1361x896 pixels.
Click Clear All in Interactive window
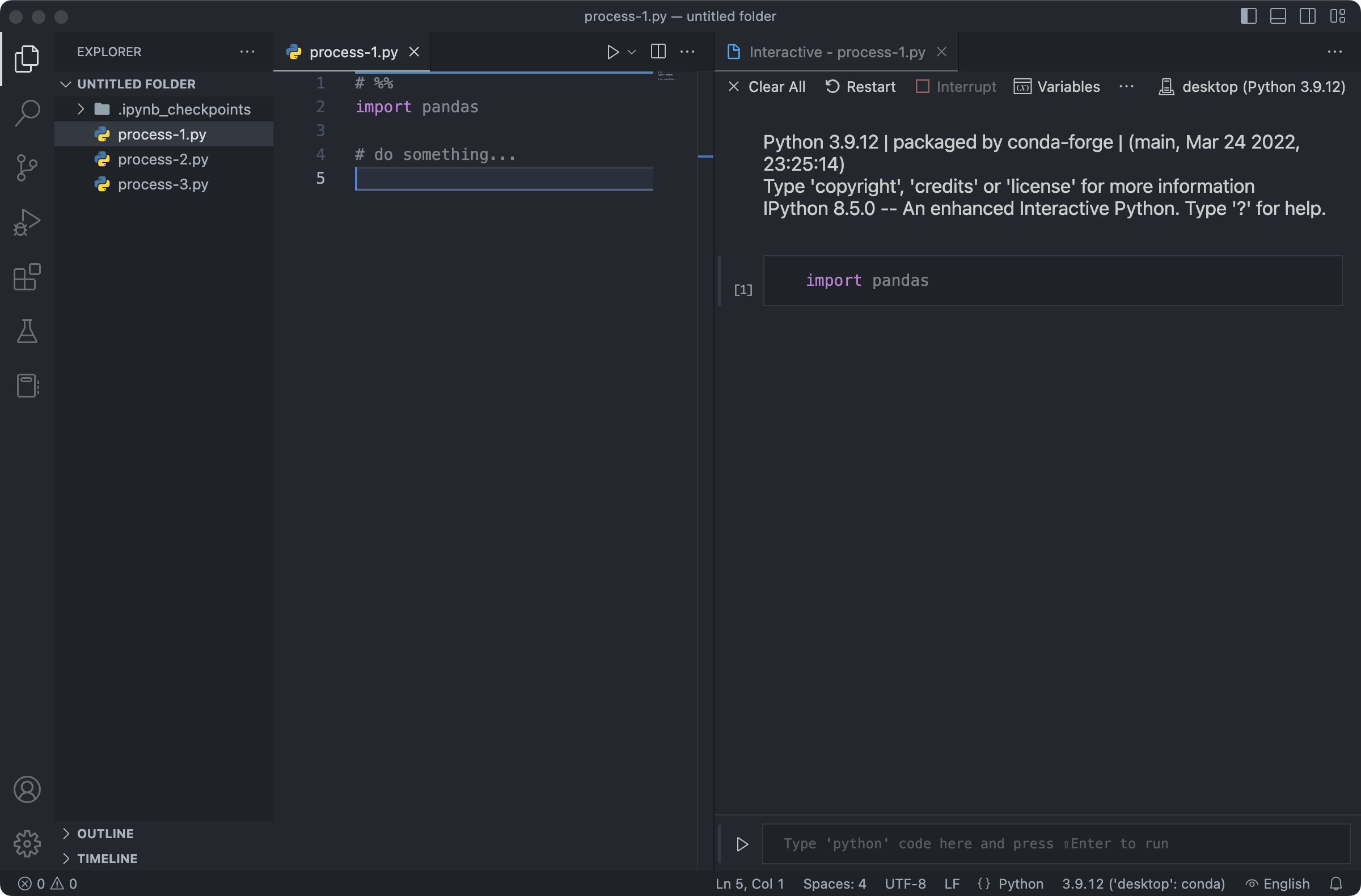[766, 86]
